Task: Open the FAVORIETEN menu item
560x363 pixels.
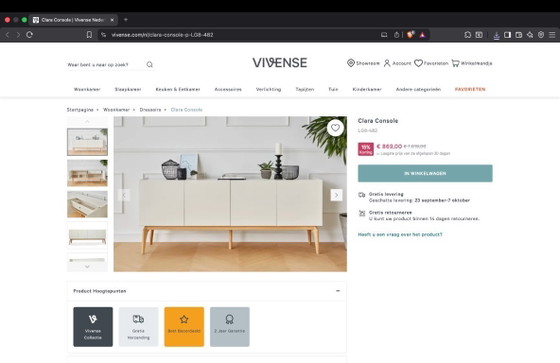Action: point(470,89)
